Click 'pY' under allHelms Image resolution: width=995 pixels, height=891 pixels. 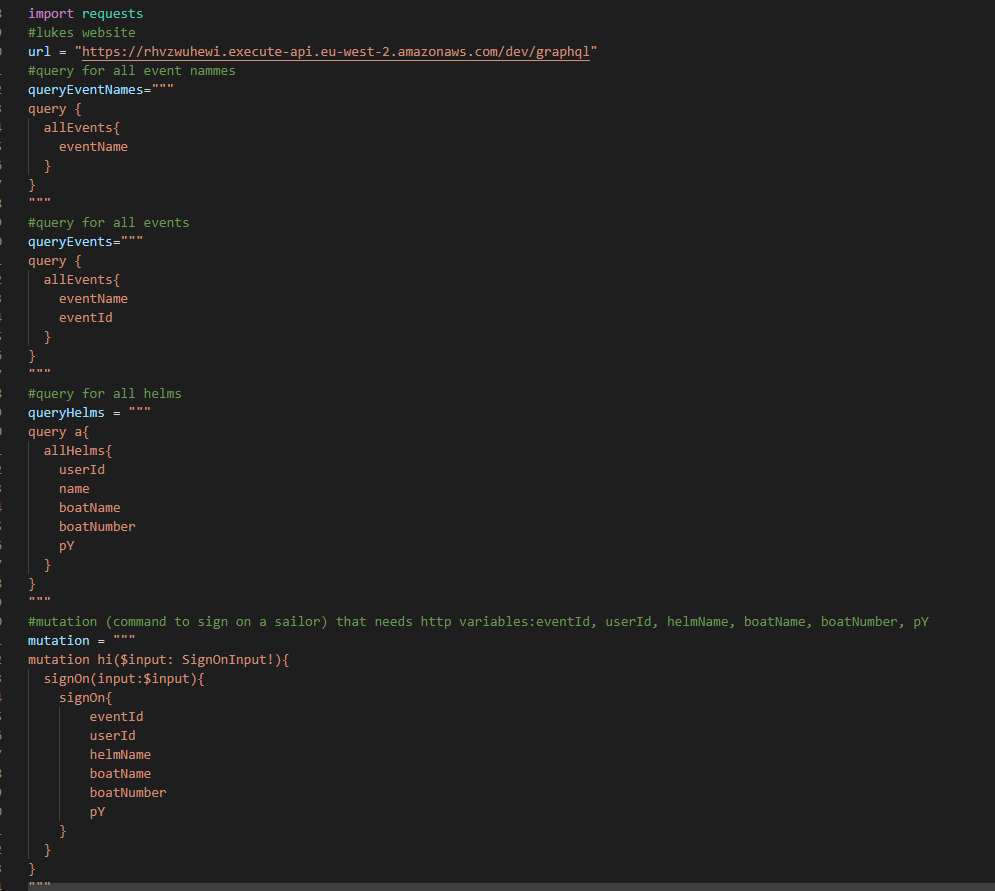pyautogui.click(x=67, y=546)
